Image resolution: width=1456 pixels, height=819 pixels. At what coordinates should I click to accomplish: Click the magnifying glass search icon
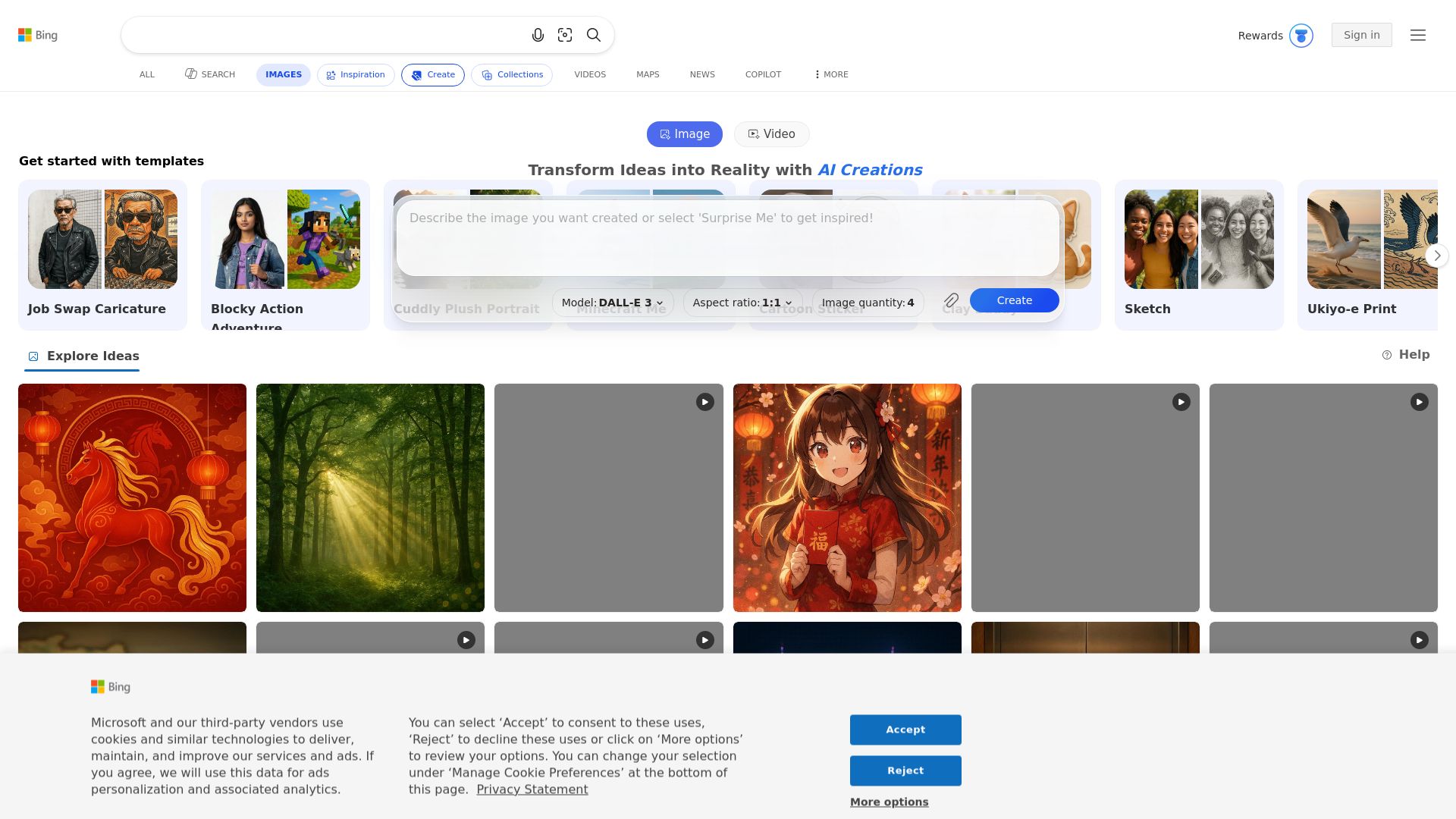pos(593,35)
